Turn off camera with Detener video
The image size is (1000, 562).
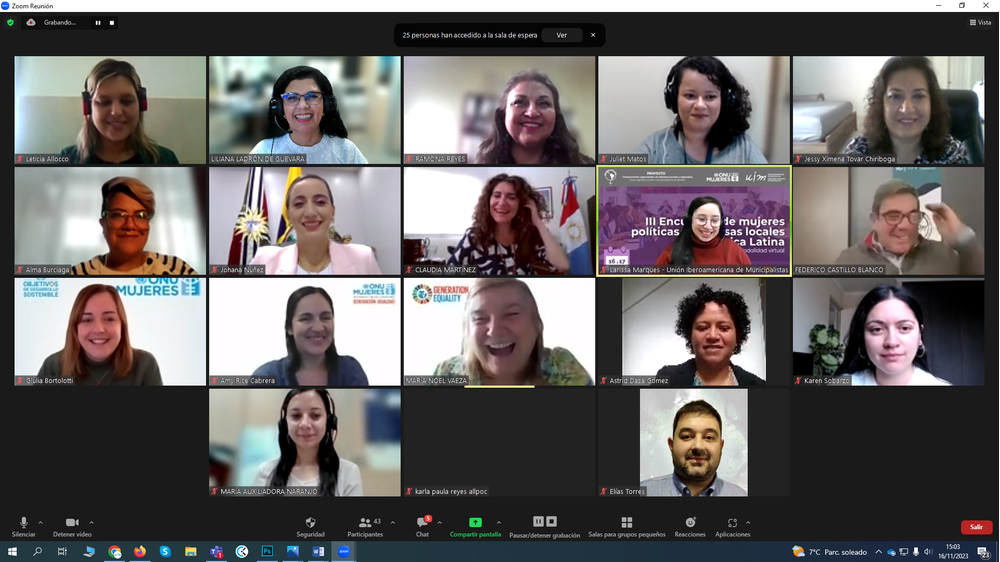coord(72,526)
